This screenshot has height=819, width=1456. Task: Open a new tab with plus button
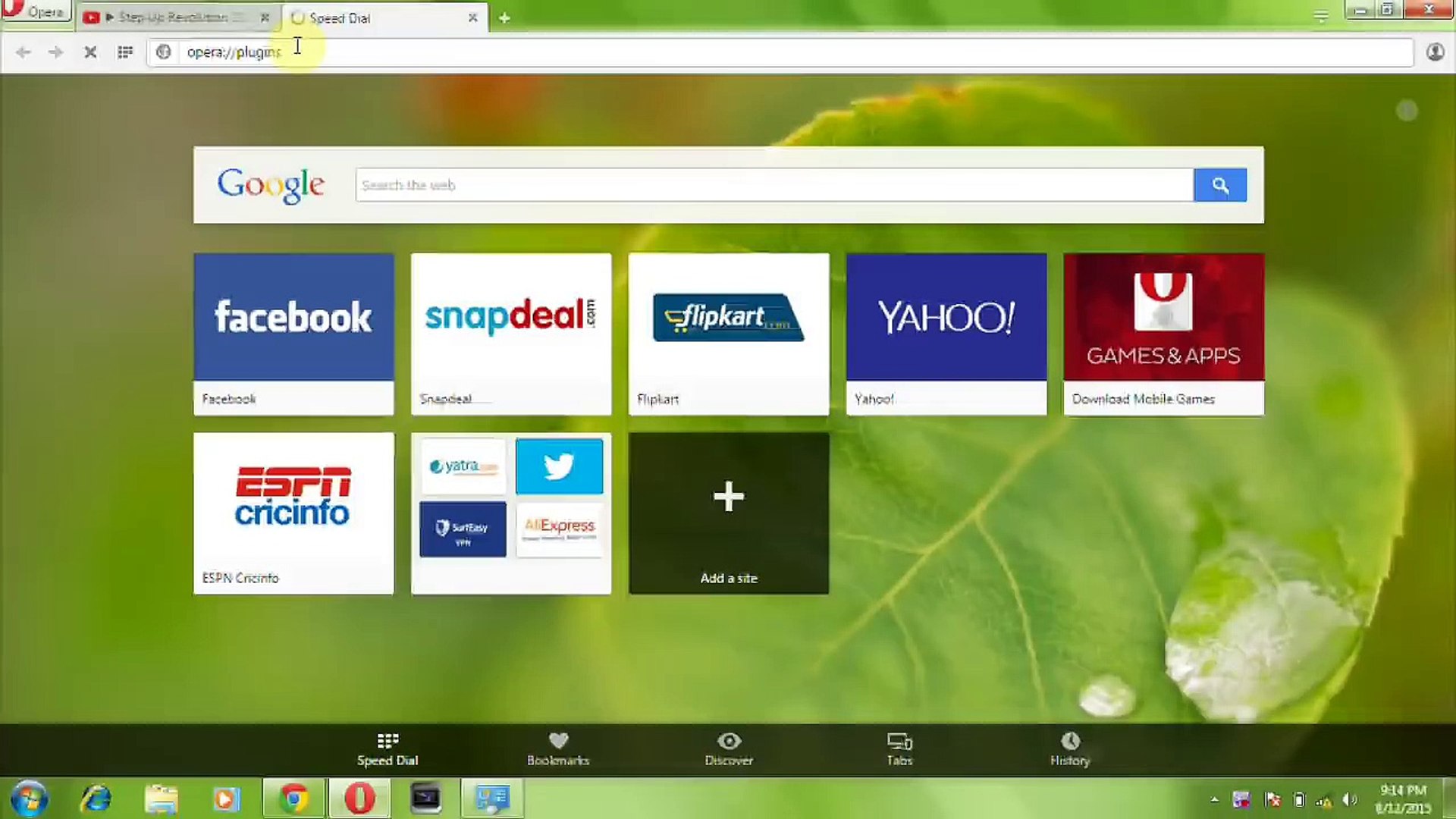[504, 17]
